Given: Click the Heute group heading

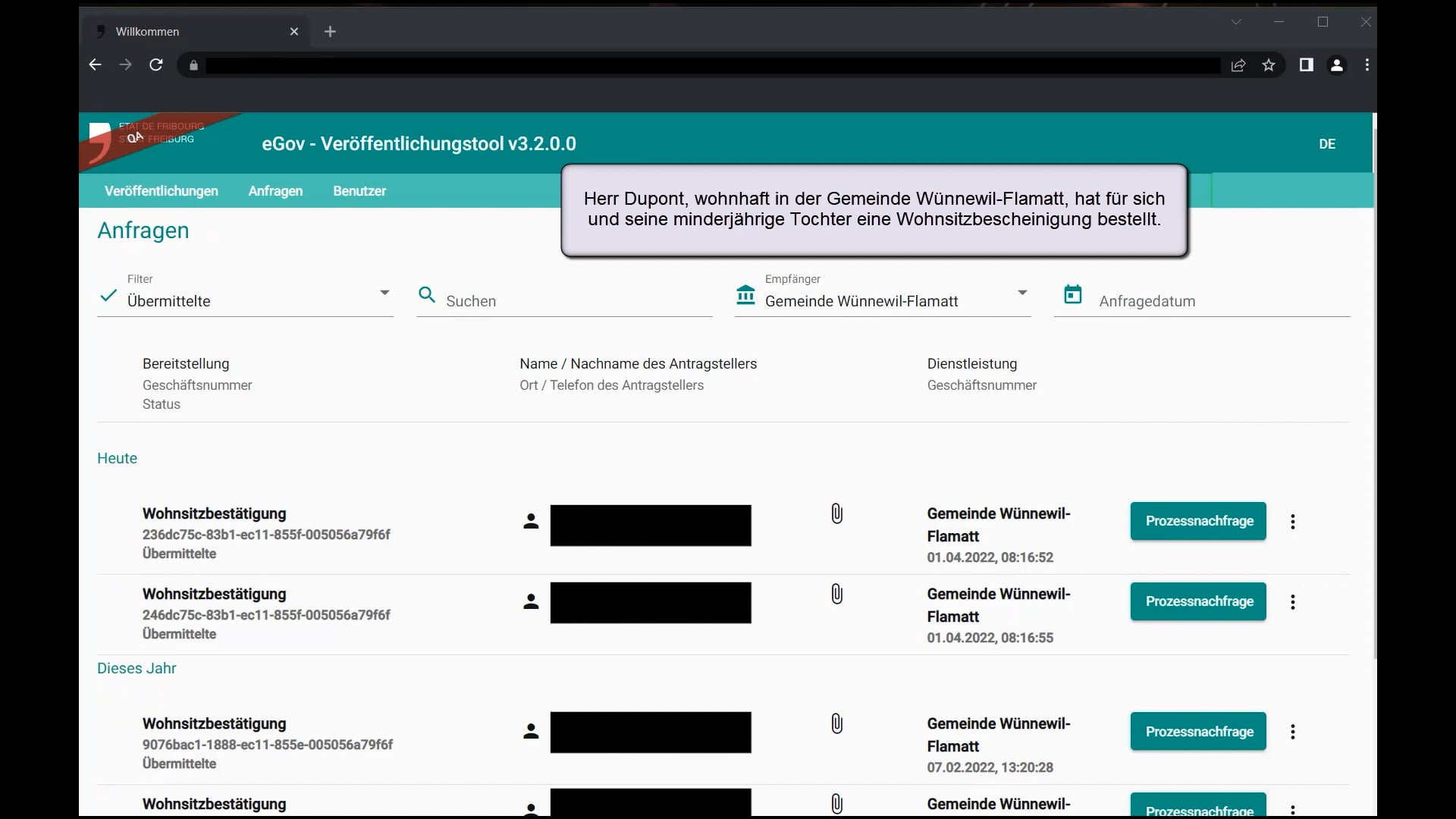Looking at the screenshot, I should click(x=117, y=458).
